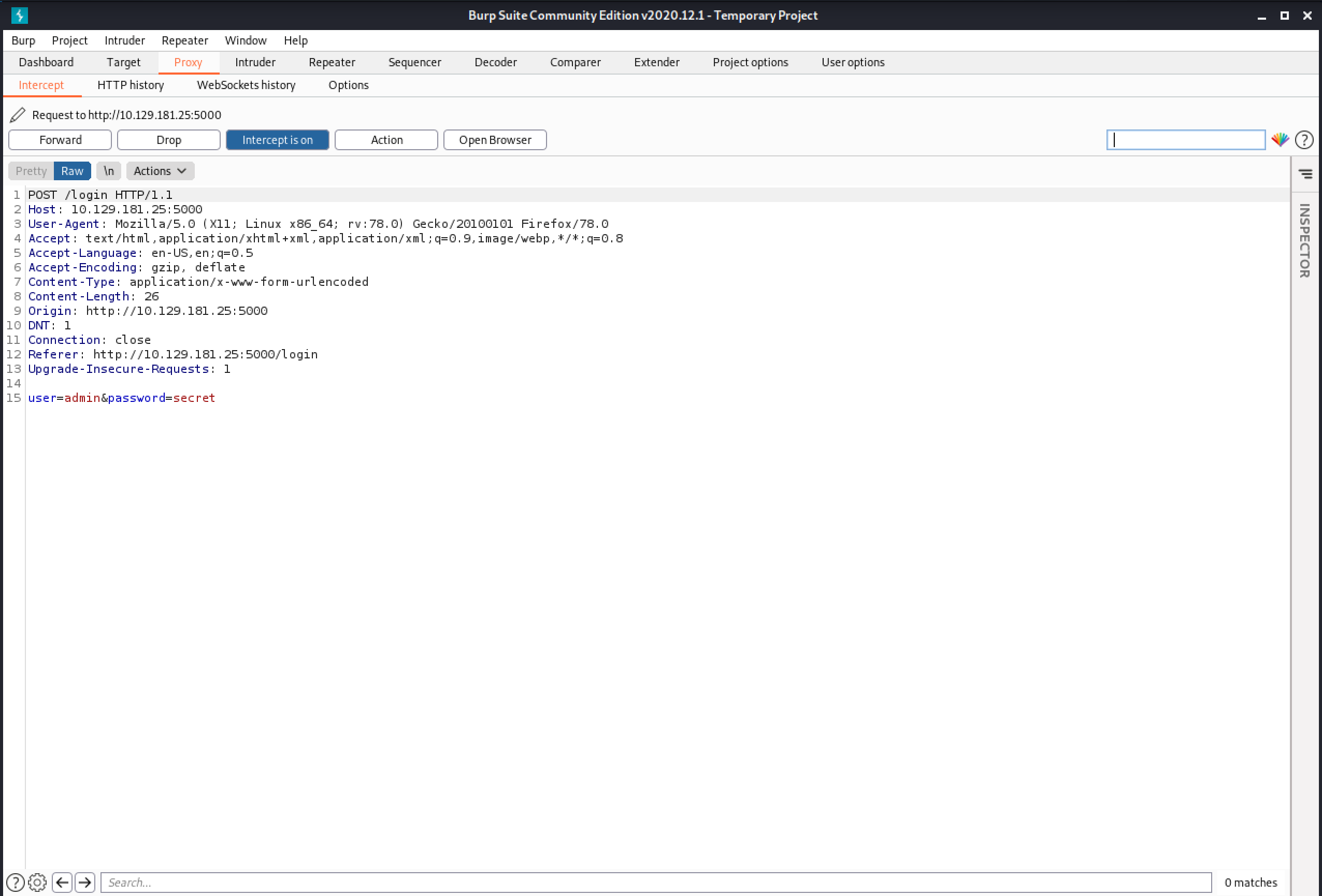Switch to the Intruder tool tab
Image resolution: width=1322 pixels, height=896 pixels.
[255, 63]
